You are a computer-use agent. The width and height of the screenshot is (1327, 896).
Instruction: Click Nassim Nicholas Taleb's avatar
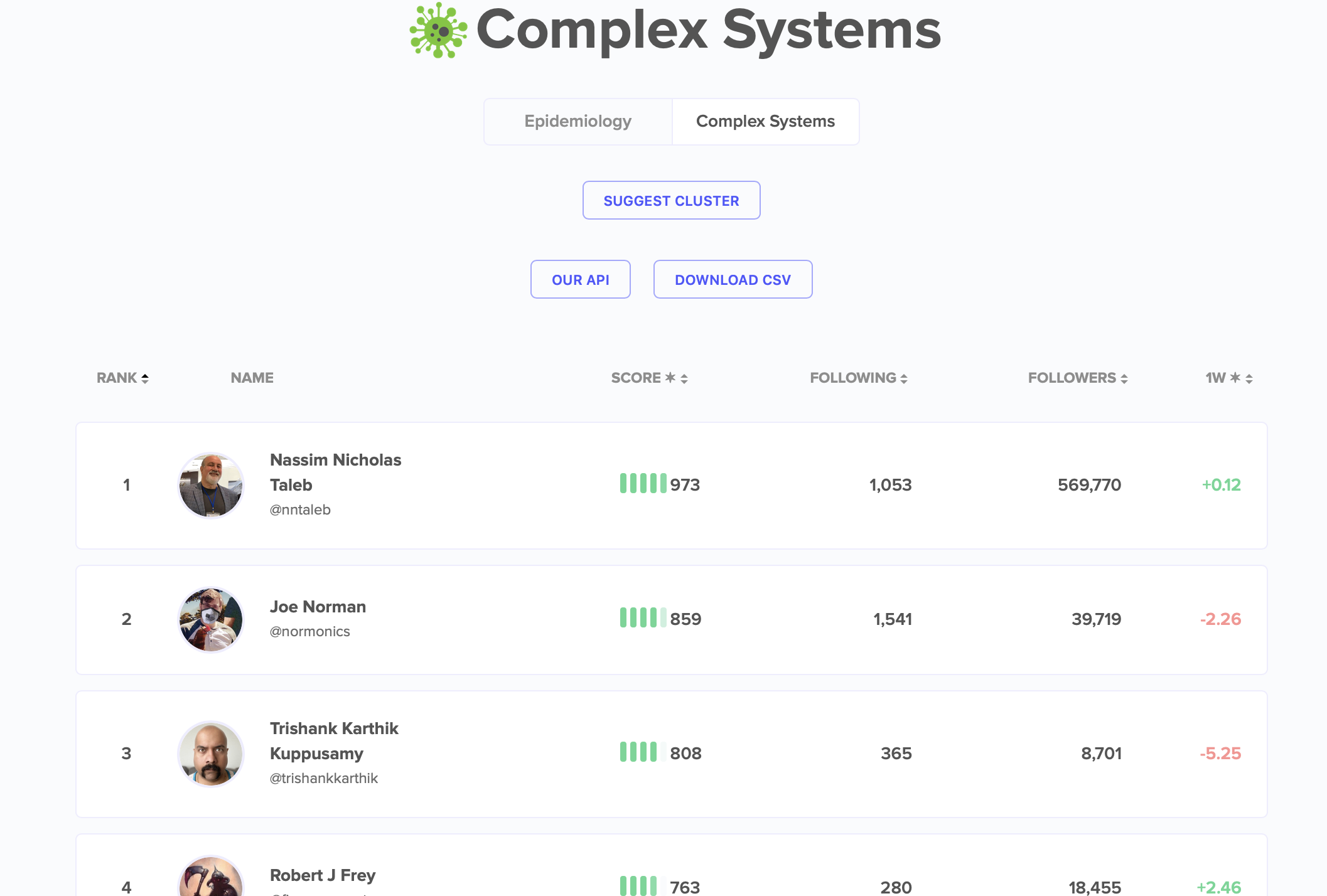(x=211, y=485)
